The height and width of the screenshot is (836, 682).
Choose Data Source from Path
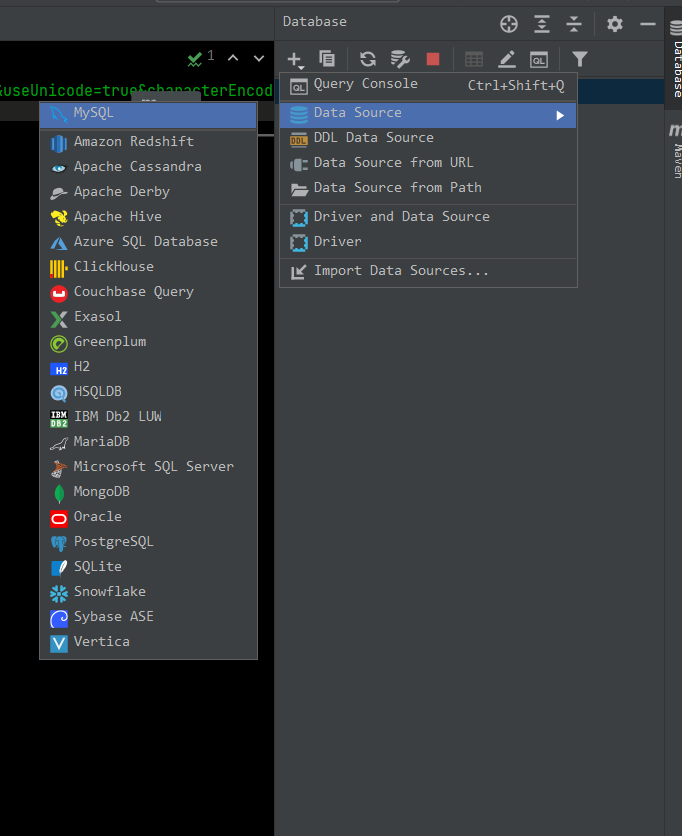pos(428,188)
